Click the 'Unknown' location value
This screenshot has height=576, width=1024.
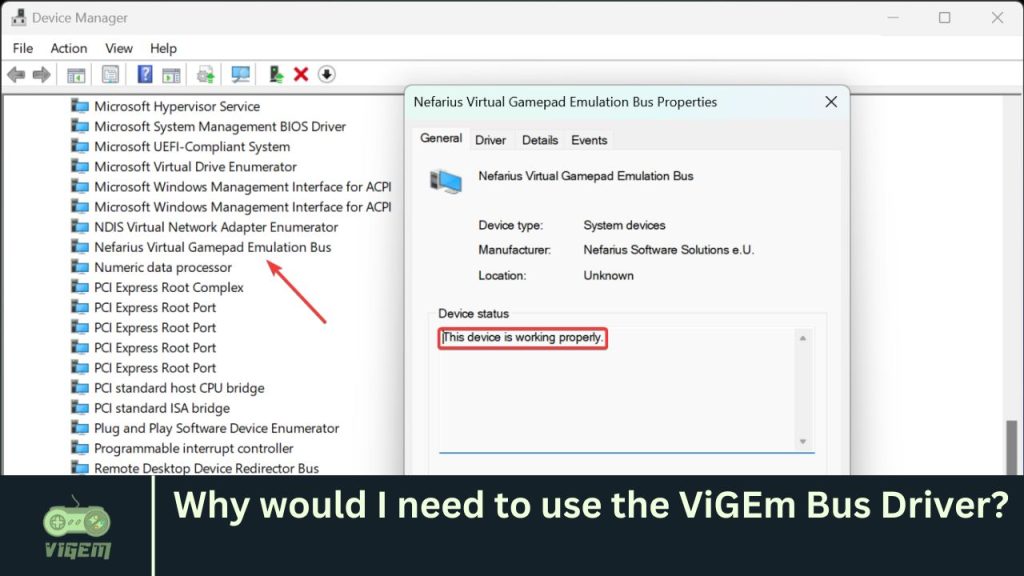click(609, 276)
